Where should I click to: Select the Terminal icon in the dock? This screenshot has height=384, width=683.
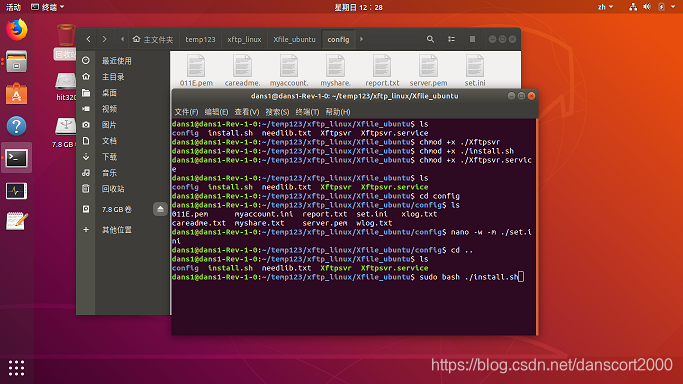(x=17, y=158)
